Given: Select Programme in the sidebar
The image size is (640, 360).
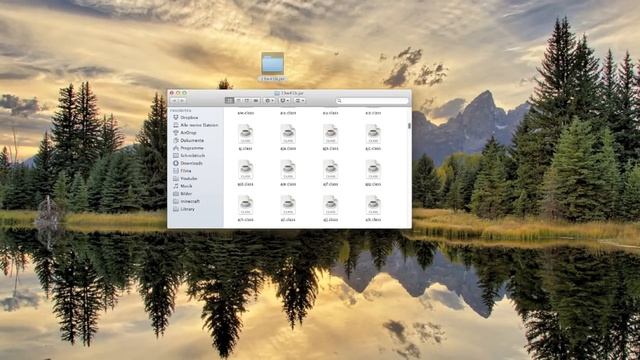Looking at the screenshot, I should point(188,148).
